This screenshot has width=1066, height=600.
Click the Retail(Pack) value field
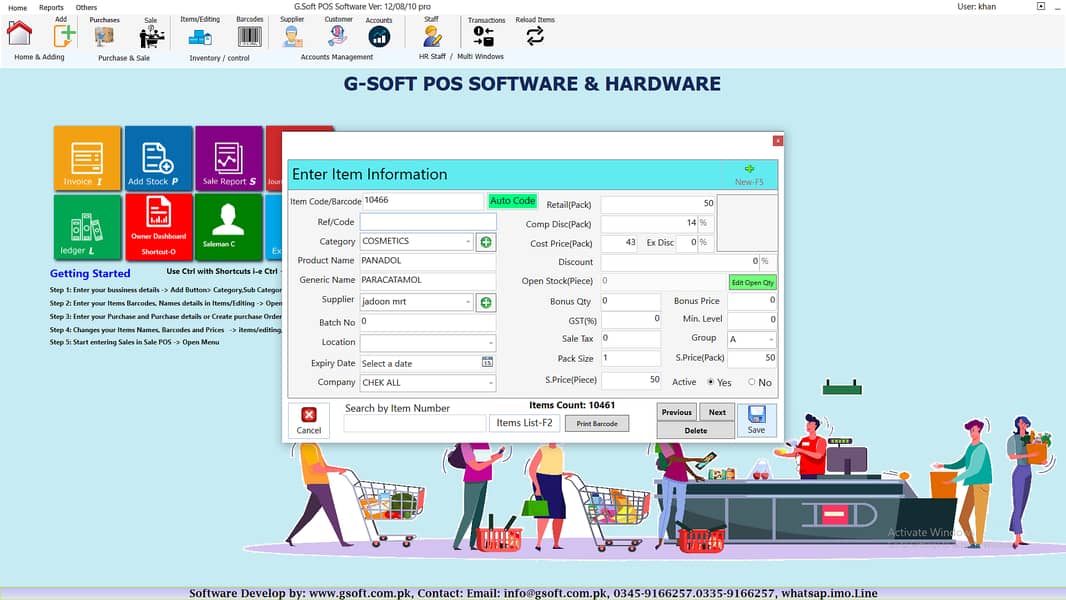pos(658,204)
